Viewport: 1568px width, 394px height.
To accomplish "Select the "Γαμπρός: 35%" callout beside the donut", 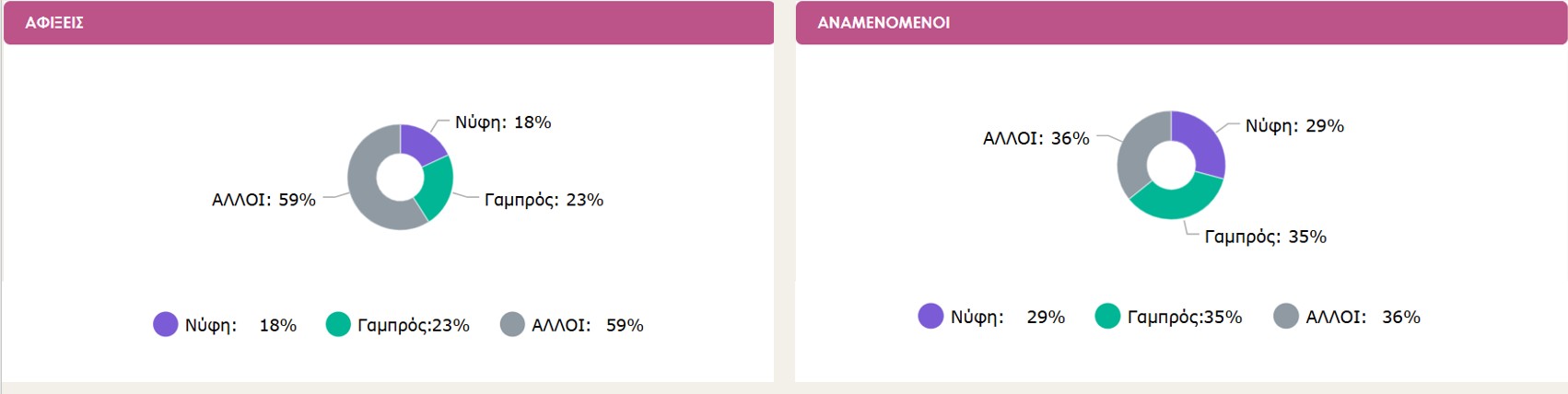I will click(1265, 237).
